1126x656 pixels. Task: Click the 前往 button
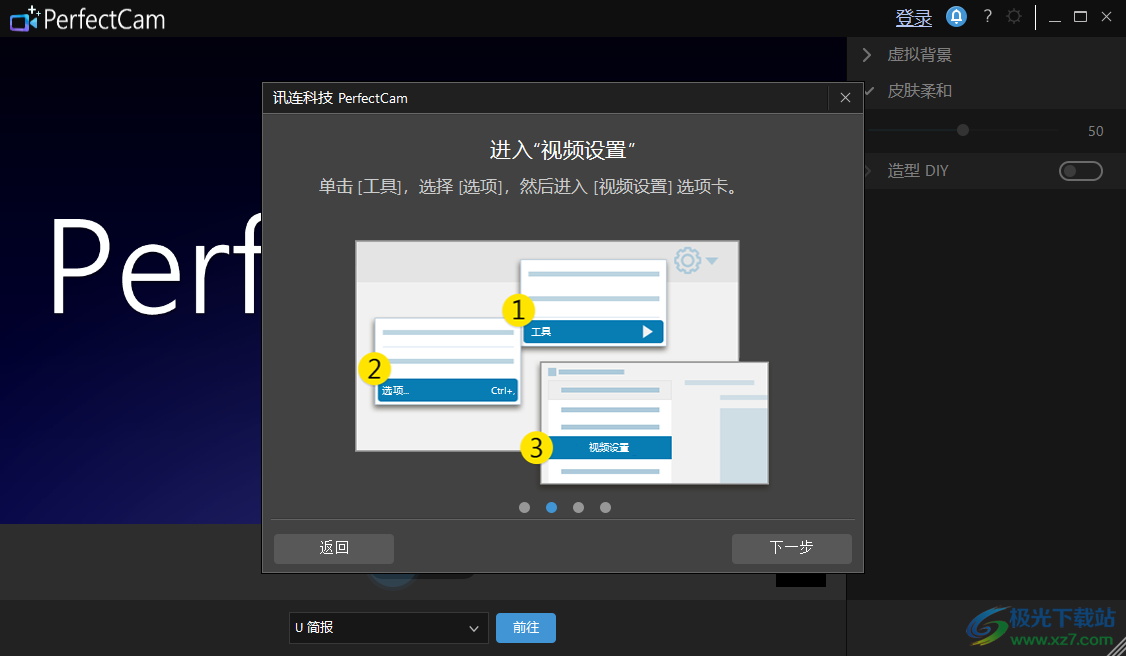click(526, 628)
